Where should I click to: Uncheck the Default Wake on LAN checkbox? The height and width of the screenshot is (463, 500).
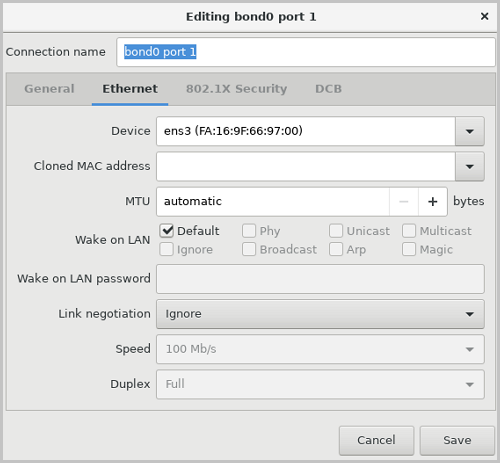(166, 231)
